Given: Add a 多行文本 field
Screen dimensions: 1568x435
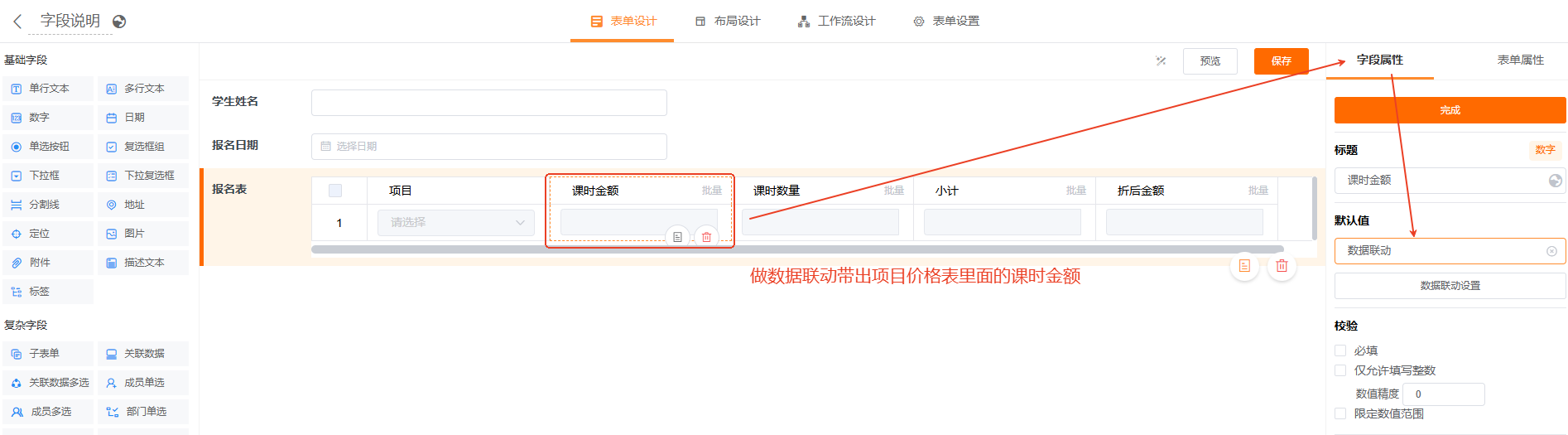Looking at the screenshot, I should coord(143,89).
